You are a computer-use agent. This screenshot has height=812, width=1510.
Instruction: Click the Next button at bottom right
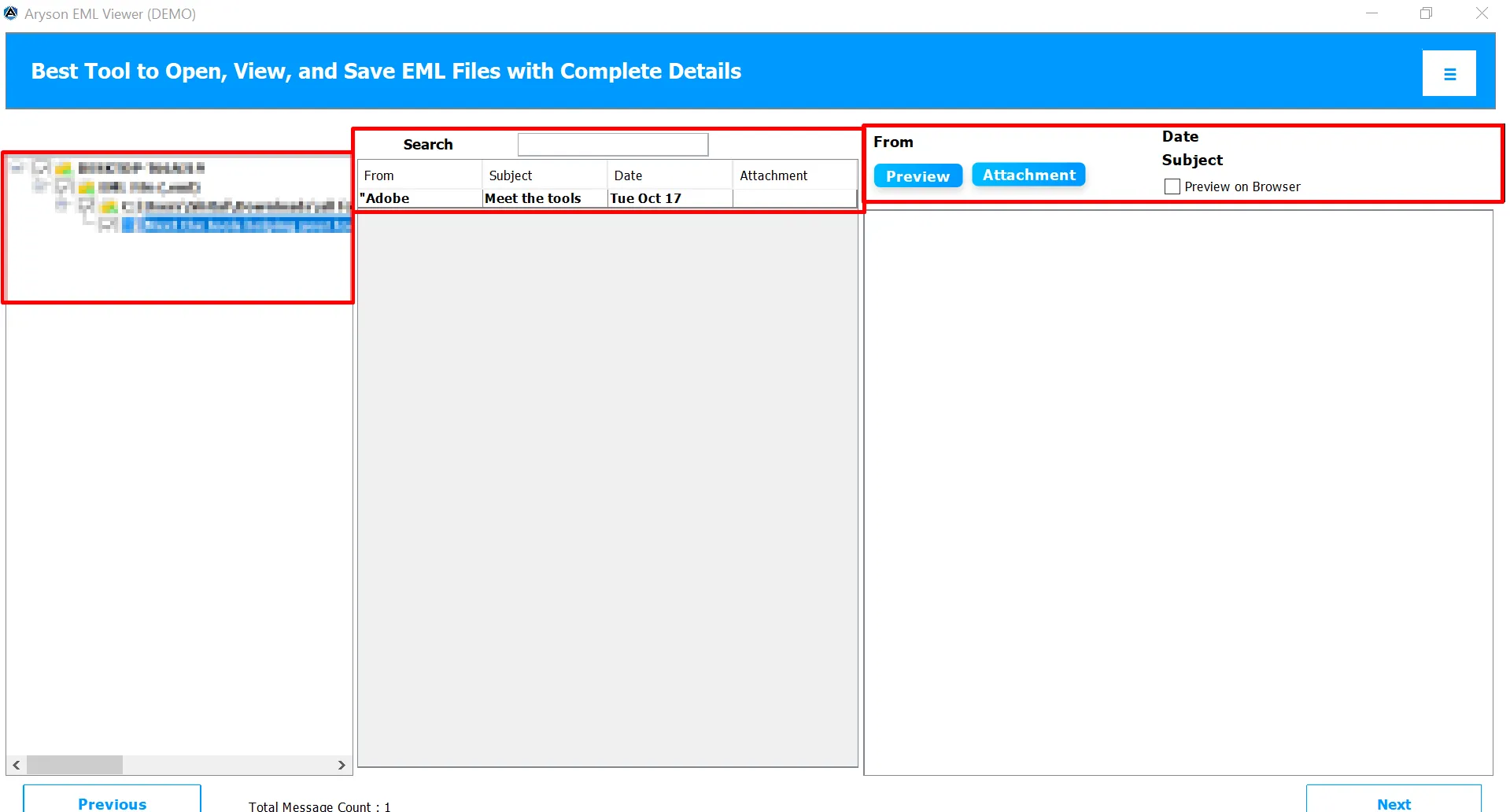(1394, 803)
